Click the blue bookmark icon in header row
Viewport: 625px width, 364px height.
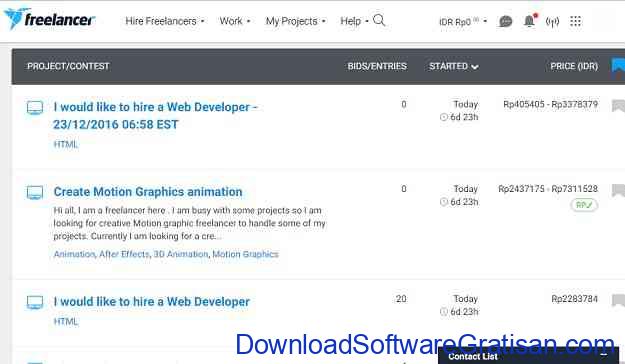coord(618,66)
